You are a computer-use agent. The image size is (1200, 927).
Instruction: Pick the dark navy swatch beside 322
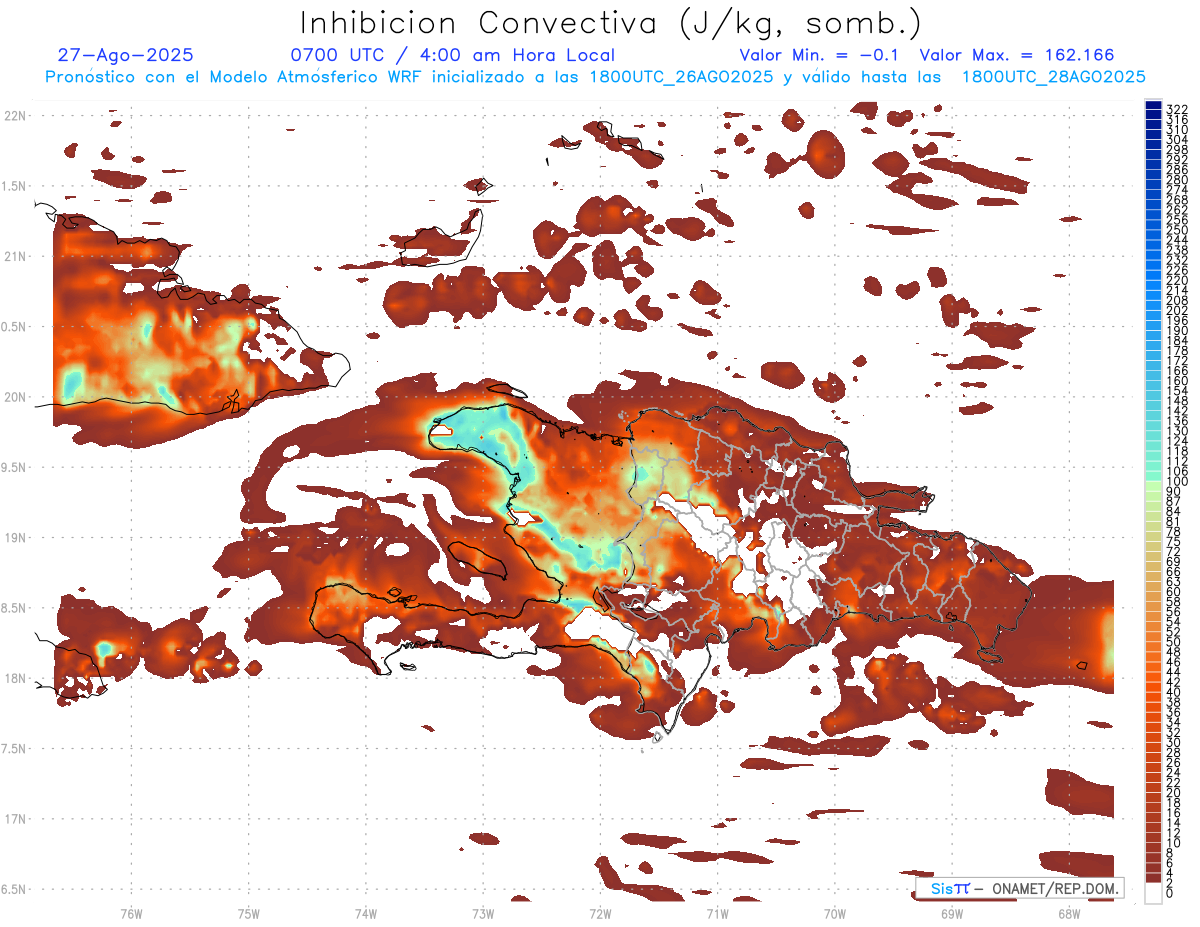[1154, 106]
